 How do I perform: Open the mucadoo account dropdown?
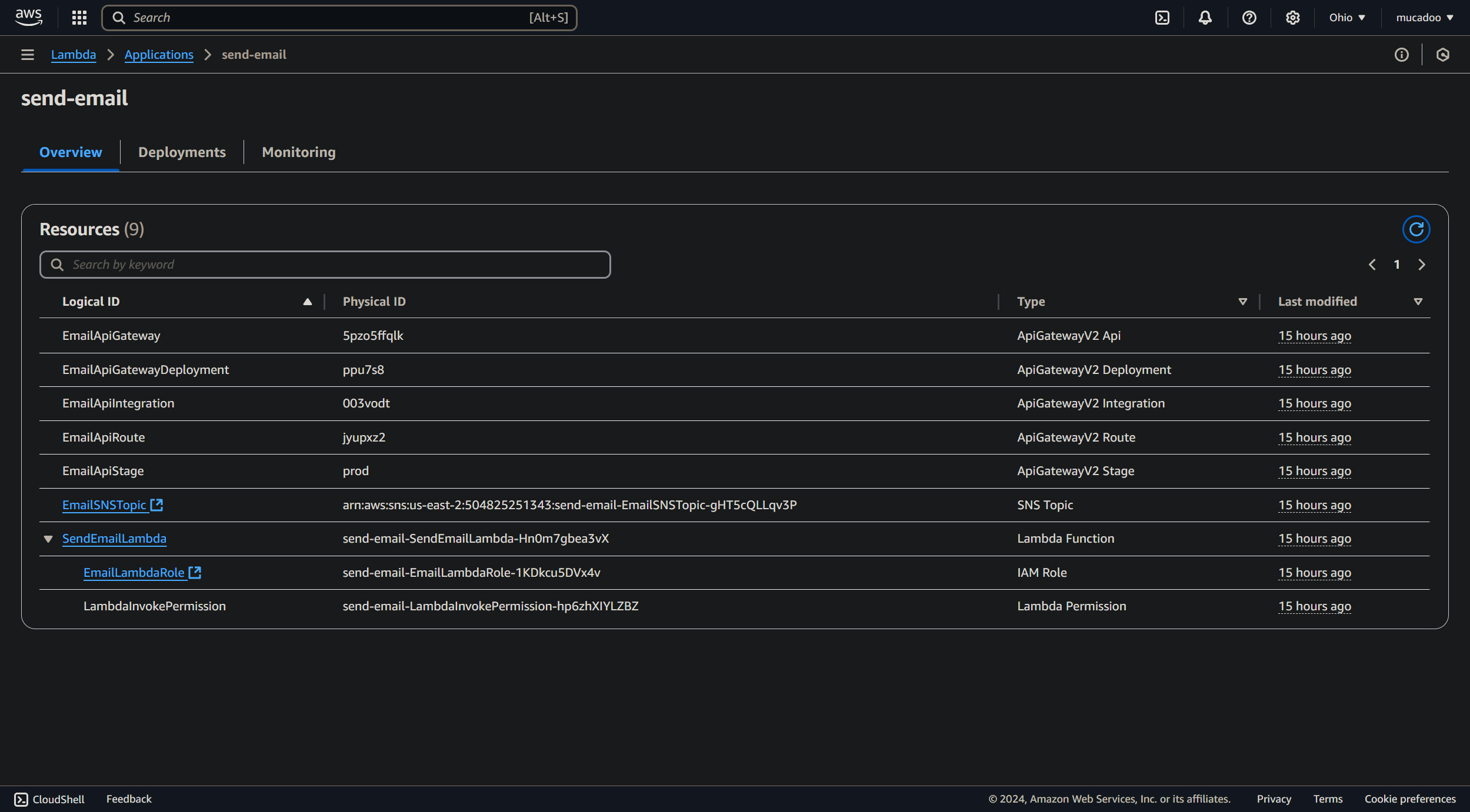(1424, 18)
